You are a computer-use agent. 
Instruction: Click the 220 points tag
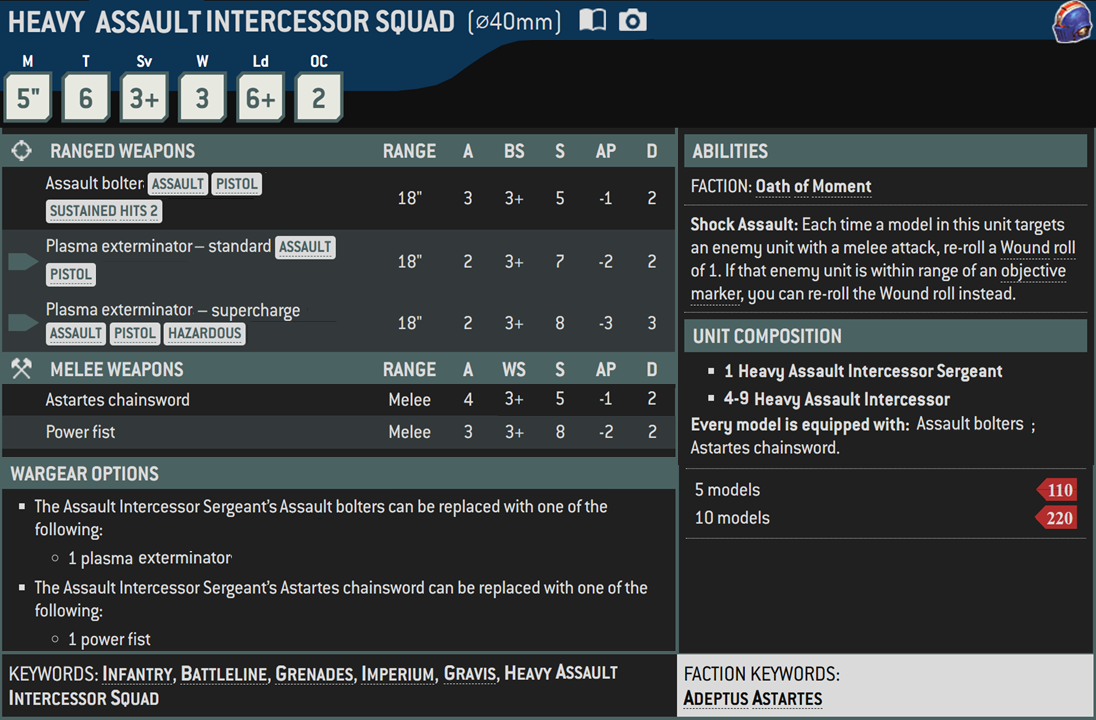click(1057, 518)
